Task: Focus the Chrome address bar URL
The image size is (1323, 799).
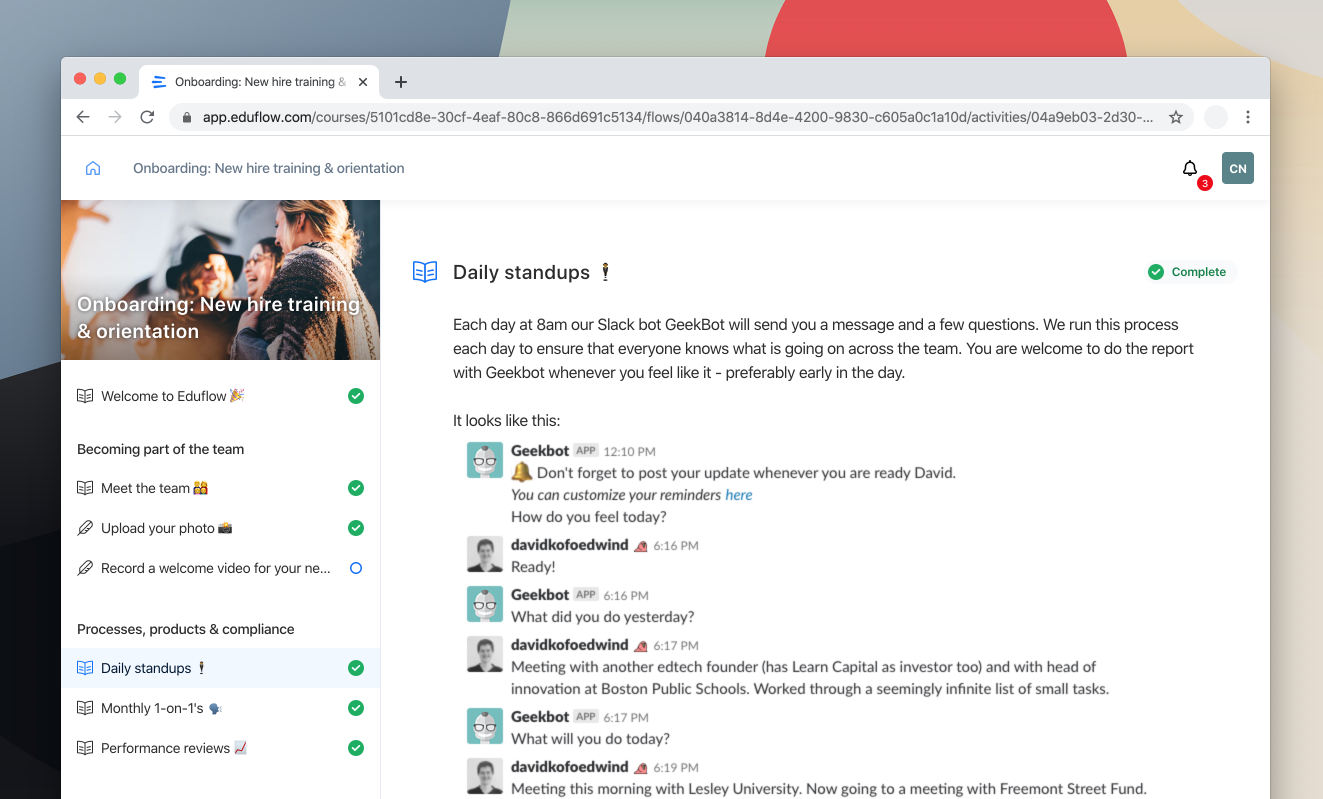Action: (678, 117)
